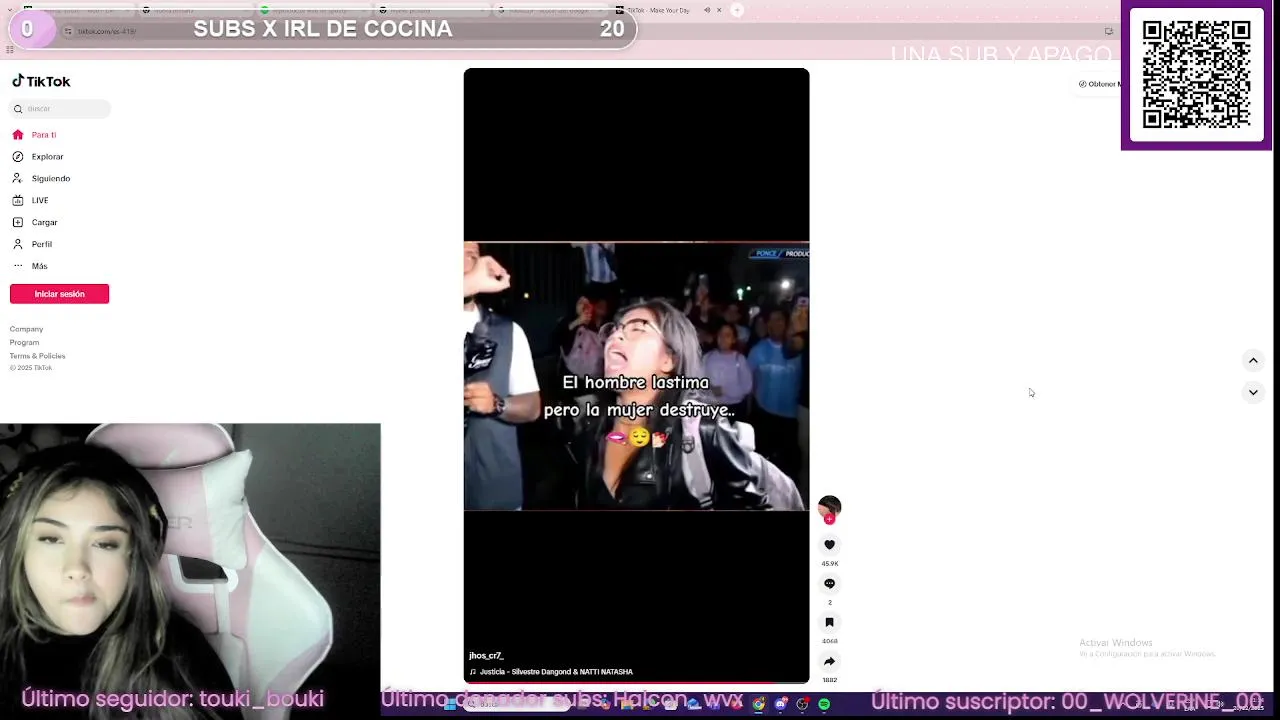Save the video with the bookmark icon
1280x720 pixels.
click(829, 622)
